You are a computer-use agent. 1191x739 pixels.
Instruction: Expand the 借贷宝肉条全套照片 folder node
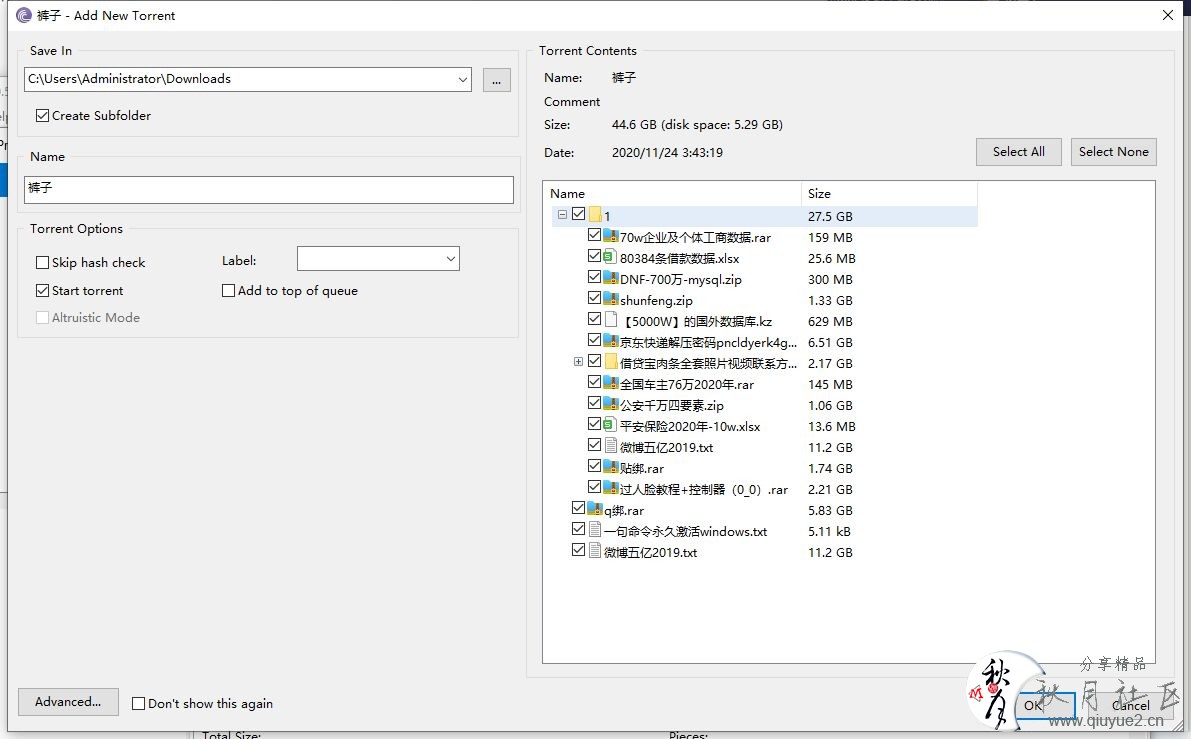(x=578, y=362)
